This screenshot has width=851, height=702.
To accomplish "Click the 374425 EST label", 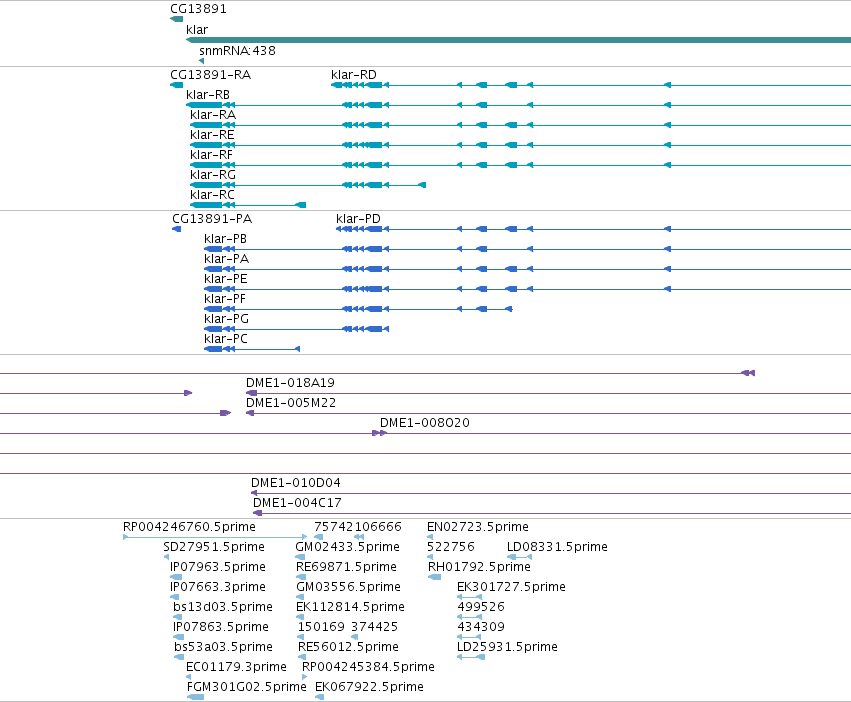I will (374, 627).
